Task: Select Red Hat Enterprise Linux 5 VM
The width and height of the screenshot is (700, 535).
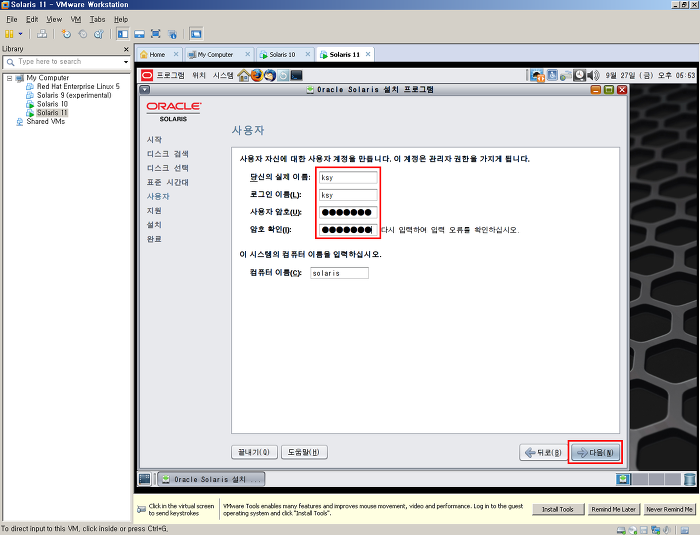Action: click(x=78, y=86)
